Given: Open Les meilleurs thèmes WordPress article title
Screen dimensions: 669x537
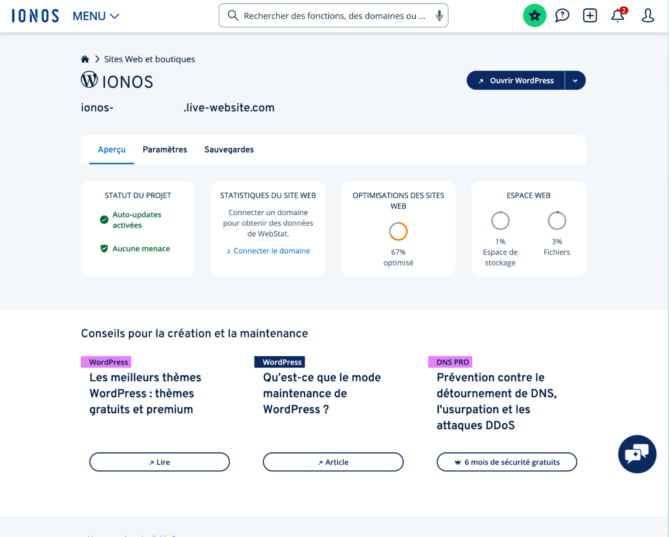Looking at the screenshot, I should click(x=145, y=393).
